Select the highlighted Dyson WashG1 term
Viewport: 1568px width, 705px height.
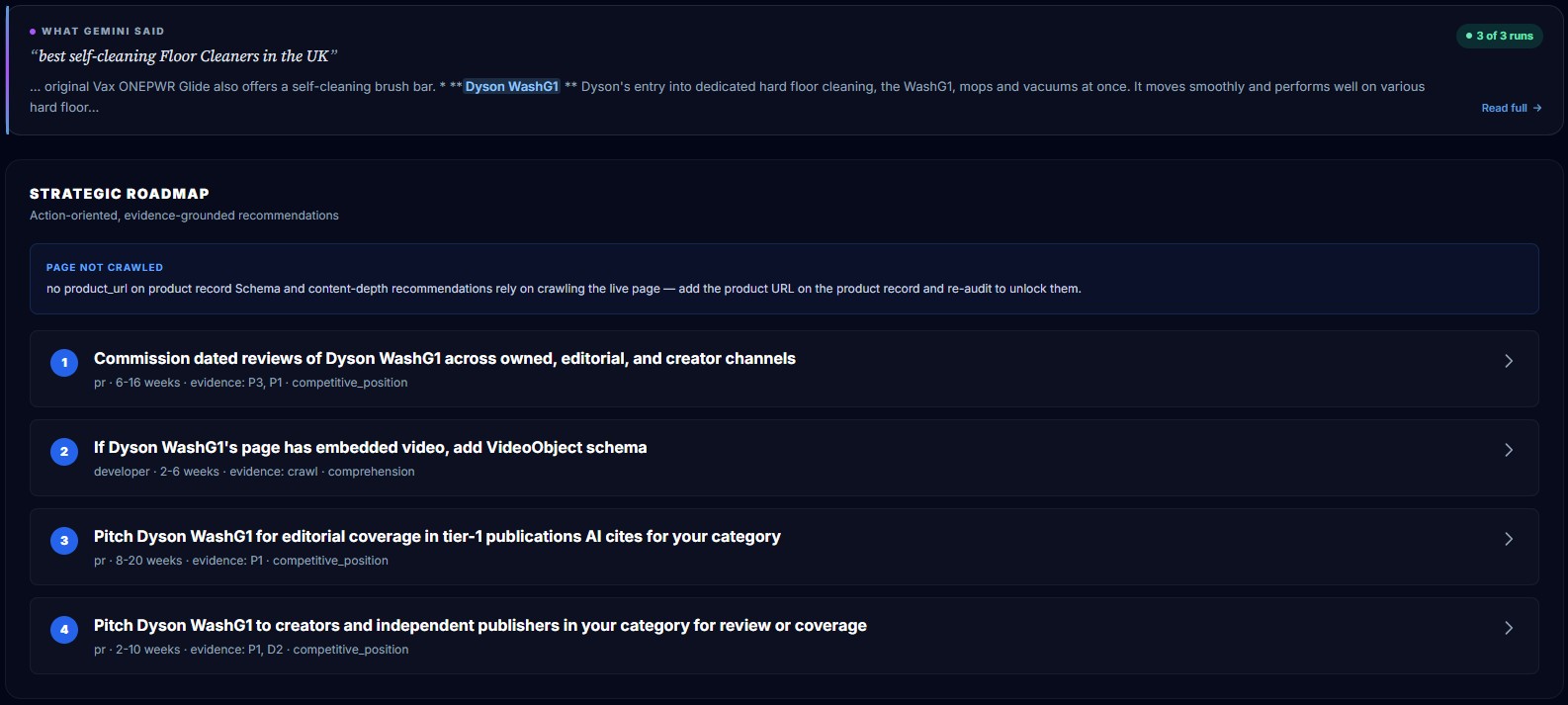(512, 87)
